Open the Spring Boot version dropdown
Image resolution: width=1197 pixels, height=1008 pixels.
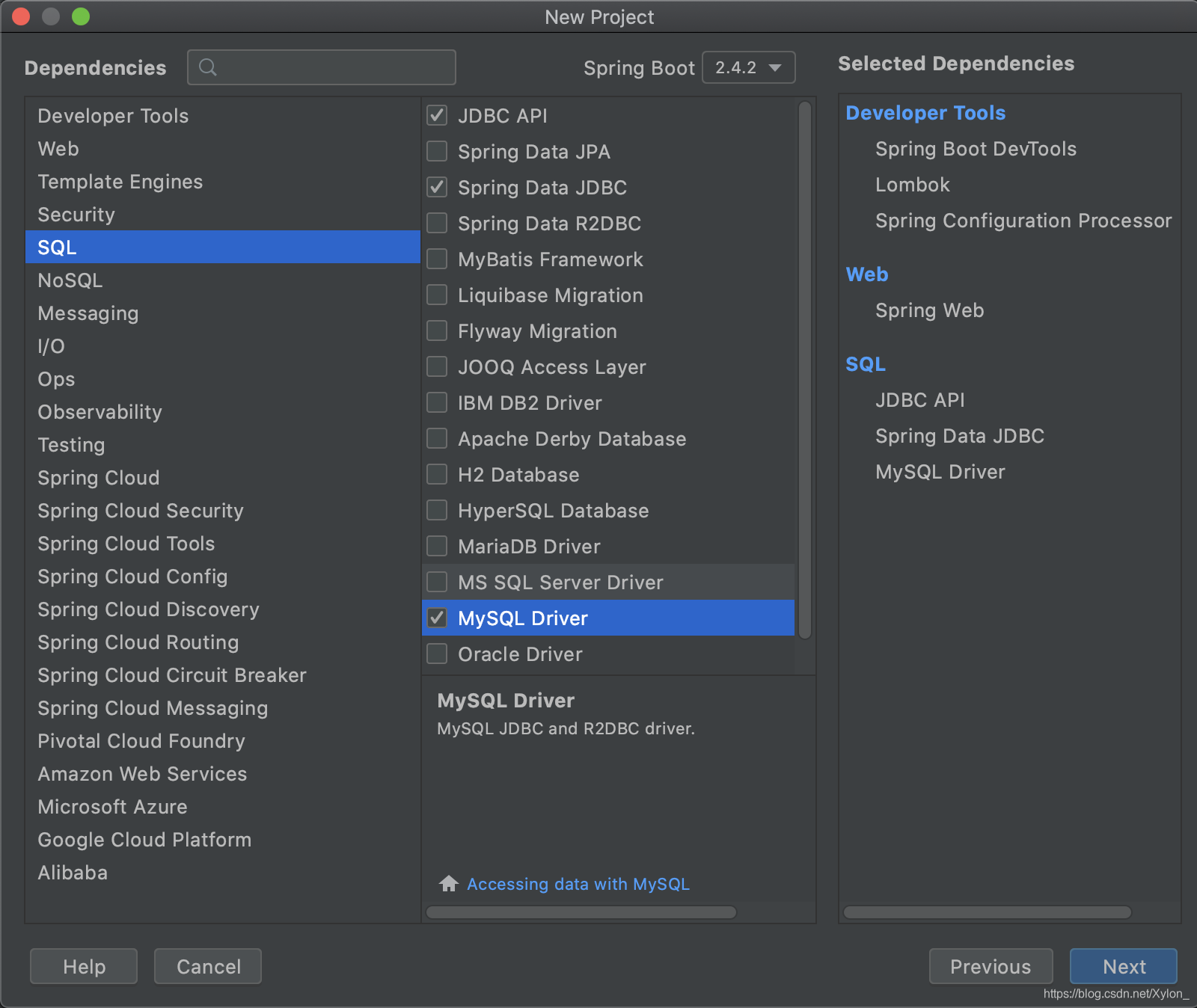point(748,67)
